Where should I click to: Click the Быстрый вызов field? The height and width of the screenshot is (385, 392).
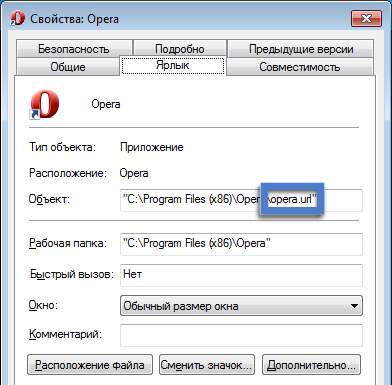(x=241, y=275)
